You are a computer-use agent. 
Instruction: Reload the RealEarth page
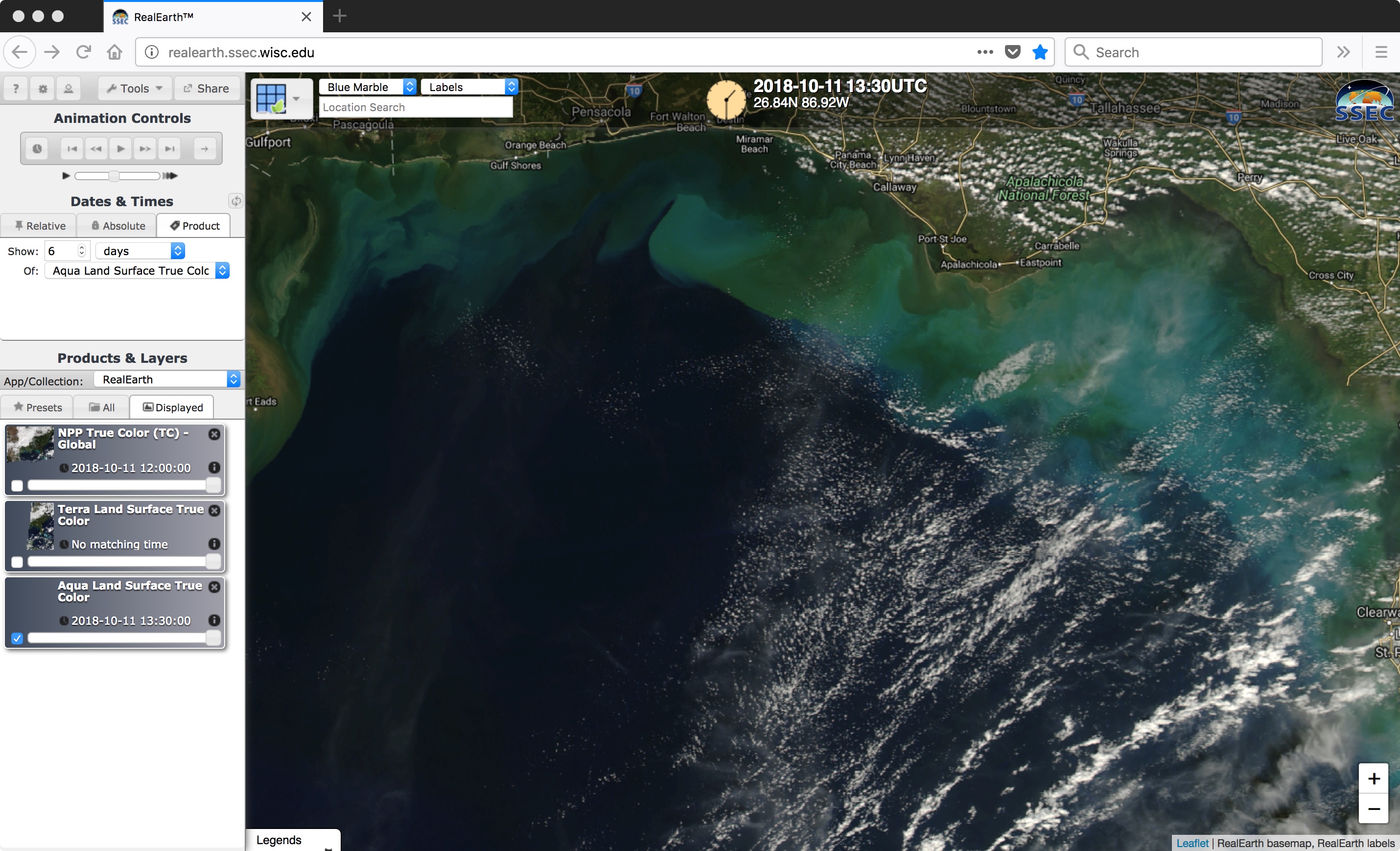[x=84, y=52]
